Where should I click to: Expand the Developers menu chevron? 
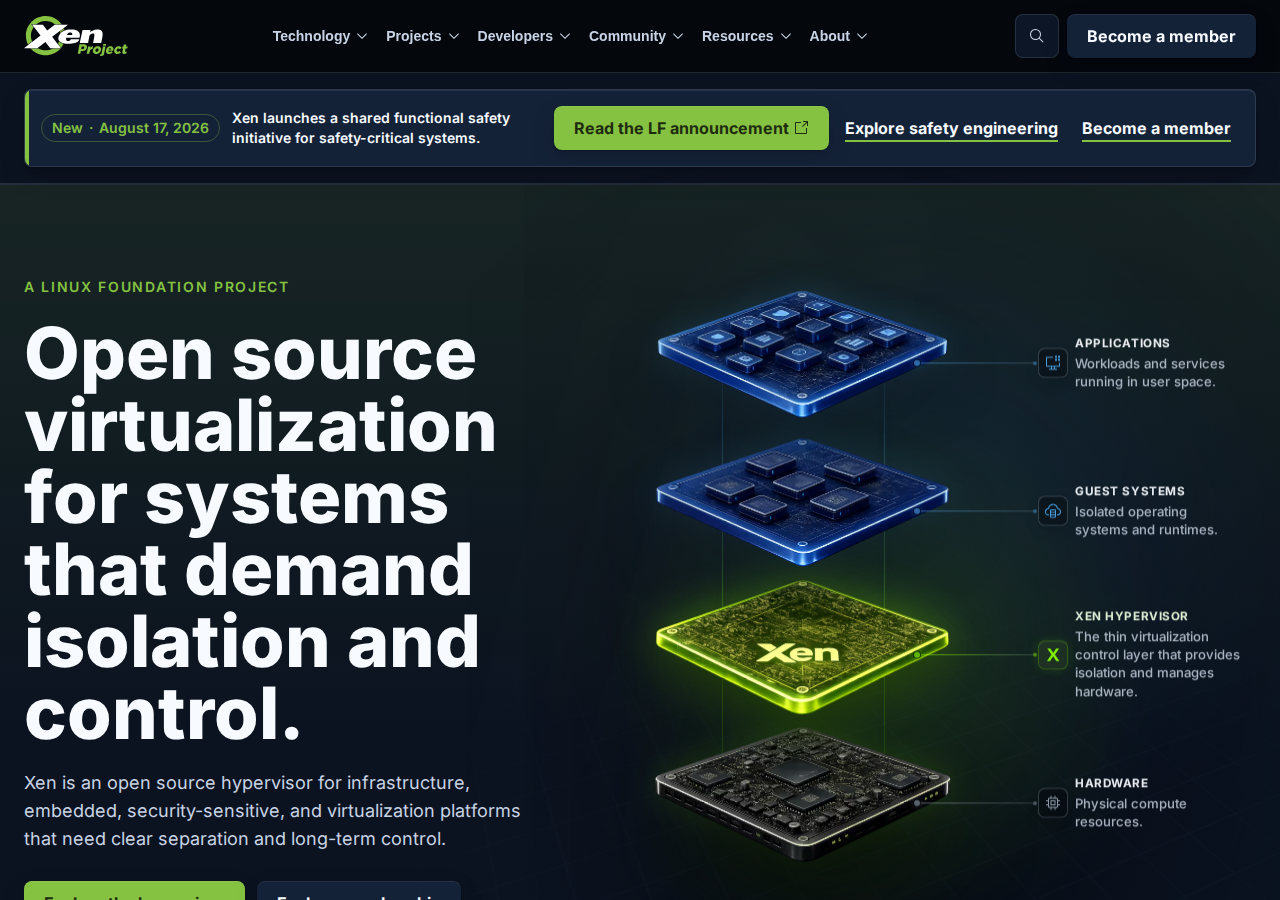(x=565, y=36)
